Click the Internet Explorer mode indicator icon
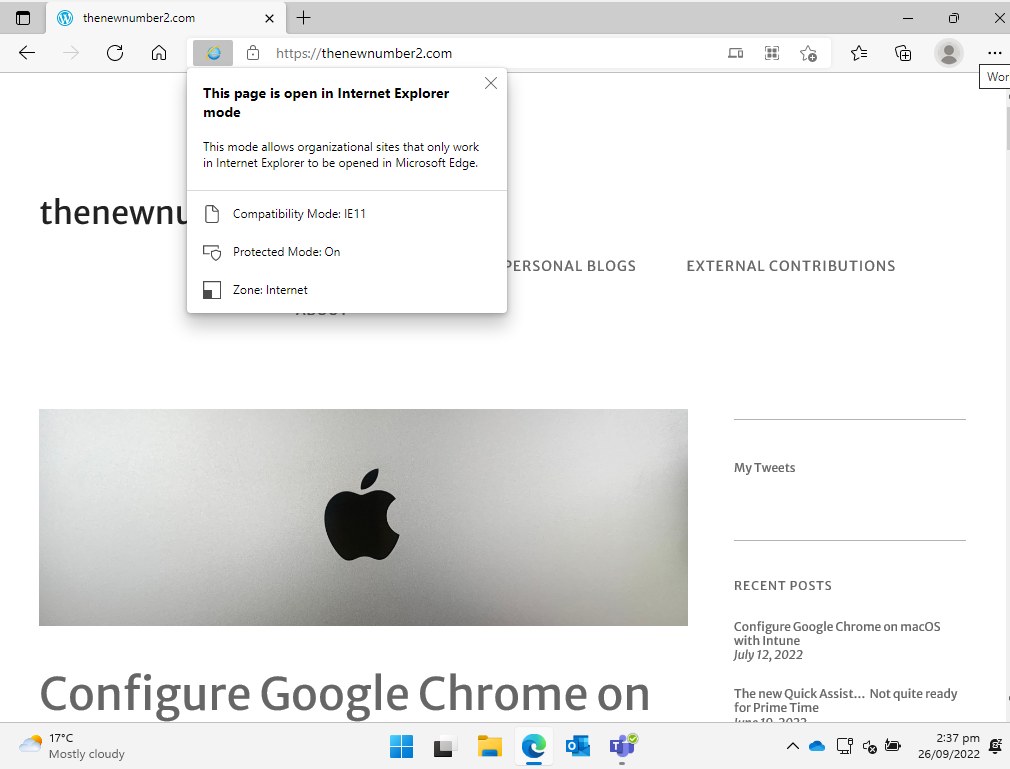The image size is (1010, 769). tap(213, 53)
